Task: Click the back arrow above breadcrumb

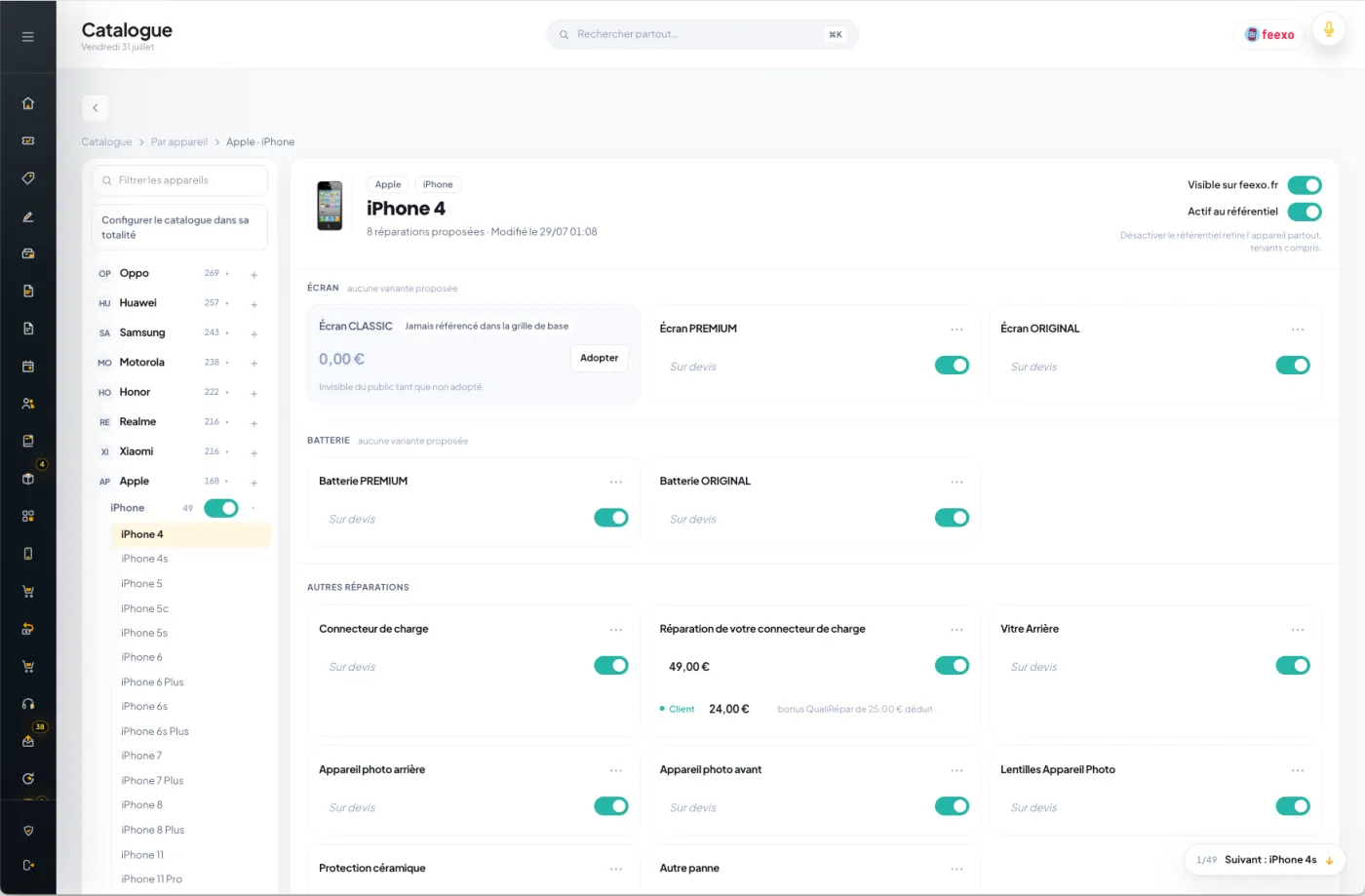Action: pyautogui.click(x=95, y=108)
